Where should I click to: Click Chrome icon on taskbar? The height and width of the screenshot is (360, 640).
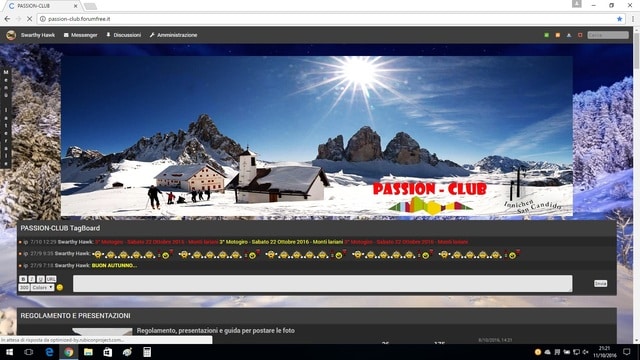(69, 352)
